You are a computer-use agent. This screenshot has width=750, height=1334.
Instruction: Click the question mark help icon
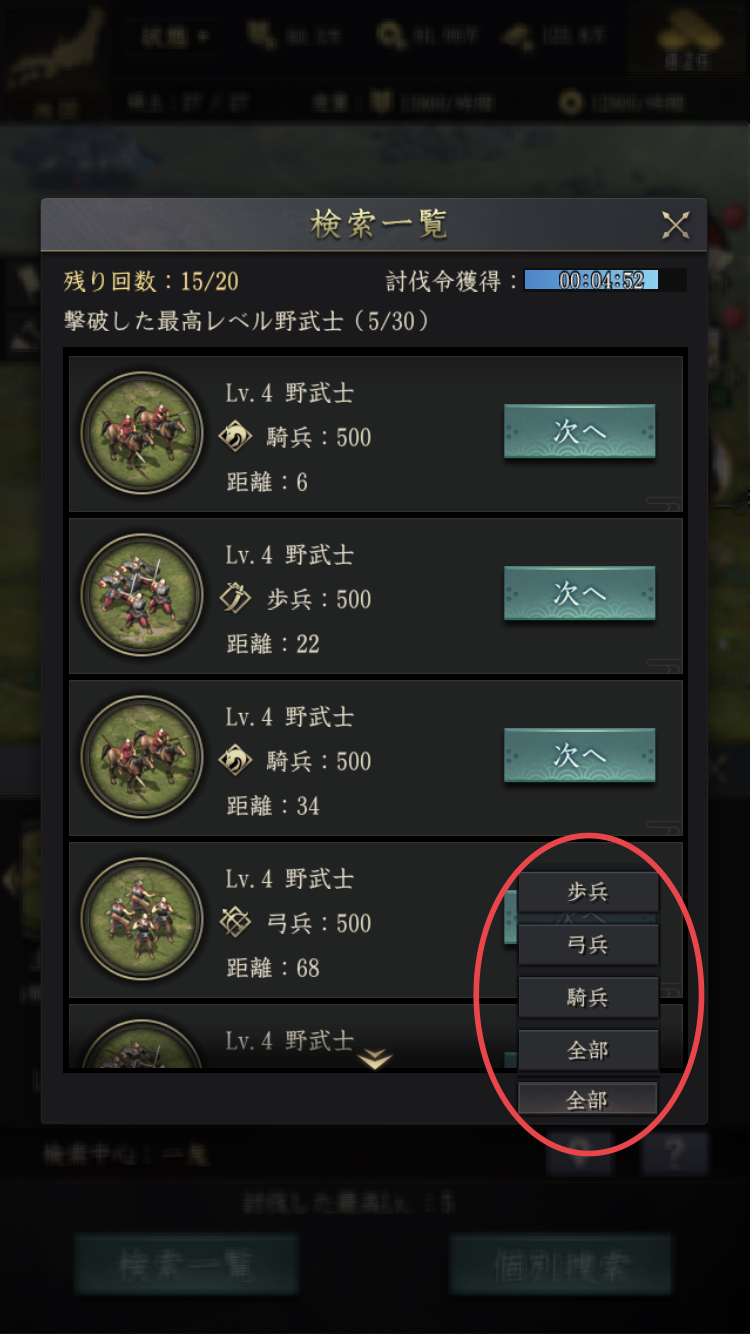click(x=674, y=1154)
